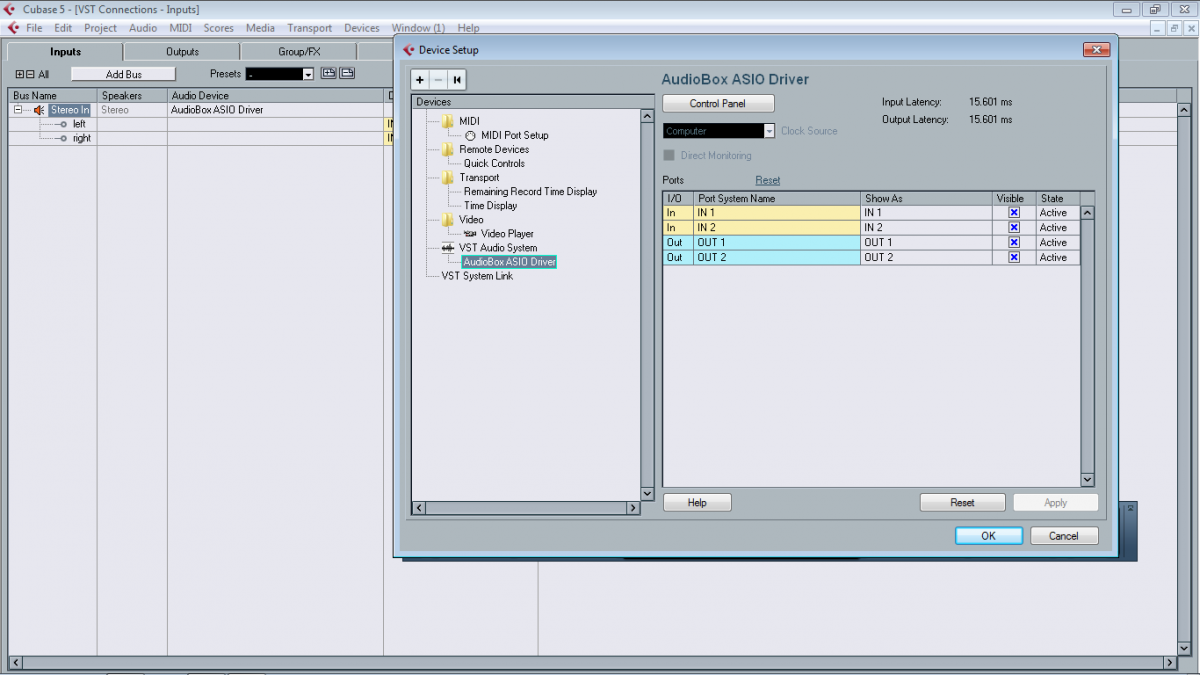This screenshot has width=1200, height=675.
Task: Click the MIDI Port Setup dial icon
Action: (x=471, y=136)
